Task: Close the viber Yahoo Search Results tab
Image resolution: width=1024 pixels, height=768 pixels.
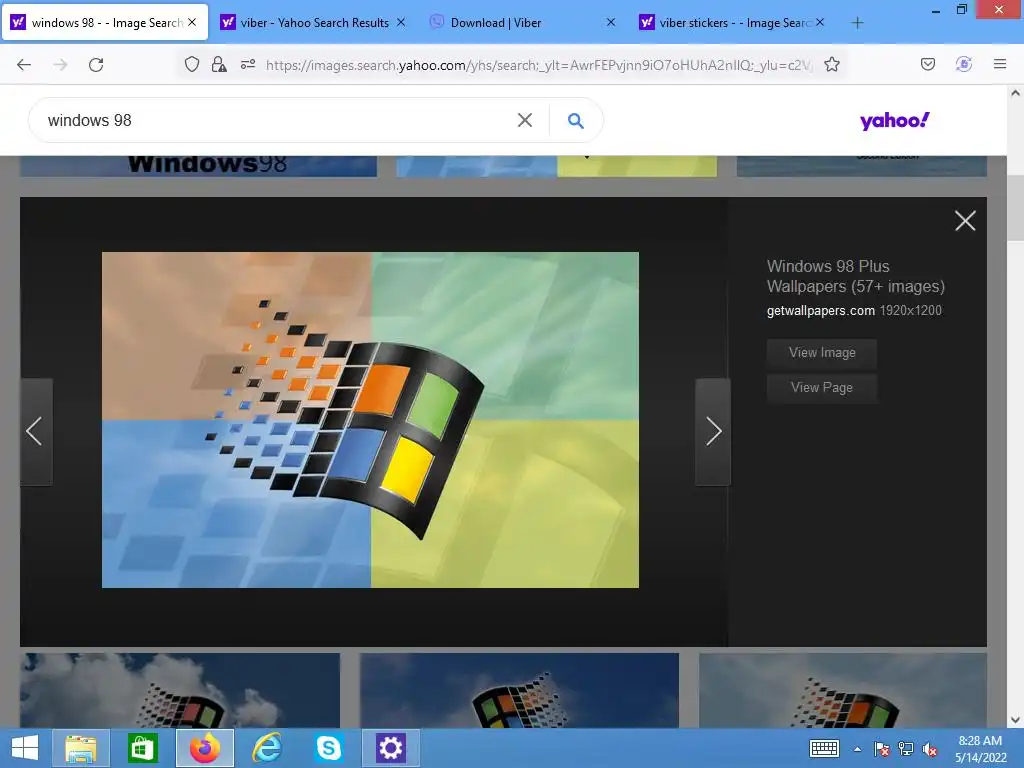Action: tap(401, 22)
